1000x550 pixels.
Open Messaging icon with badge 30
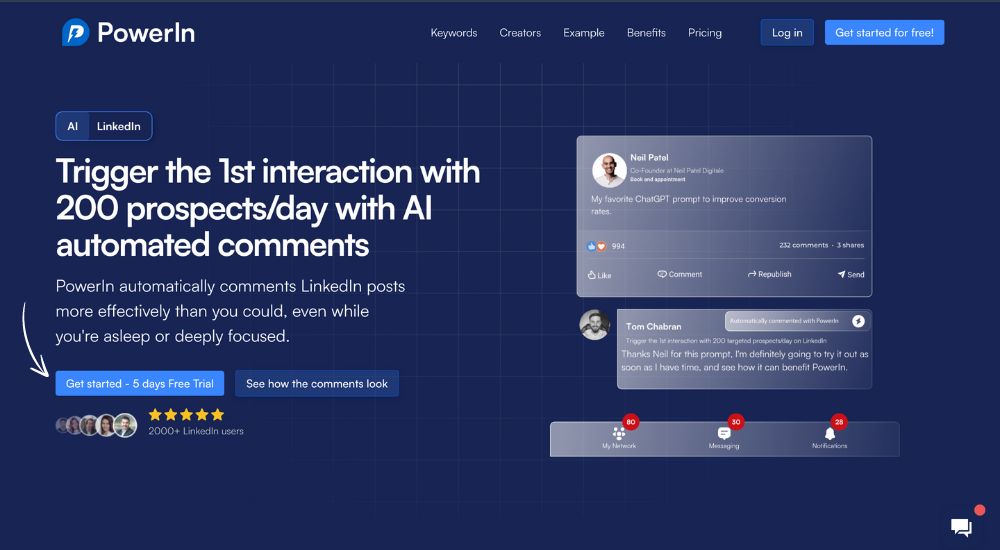click(x=724, y=433)
